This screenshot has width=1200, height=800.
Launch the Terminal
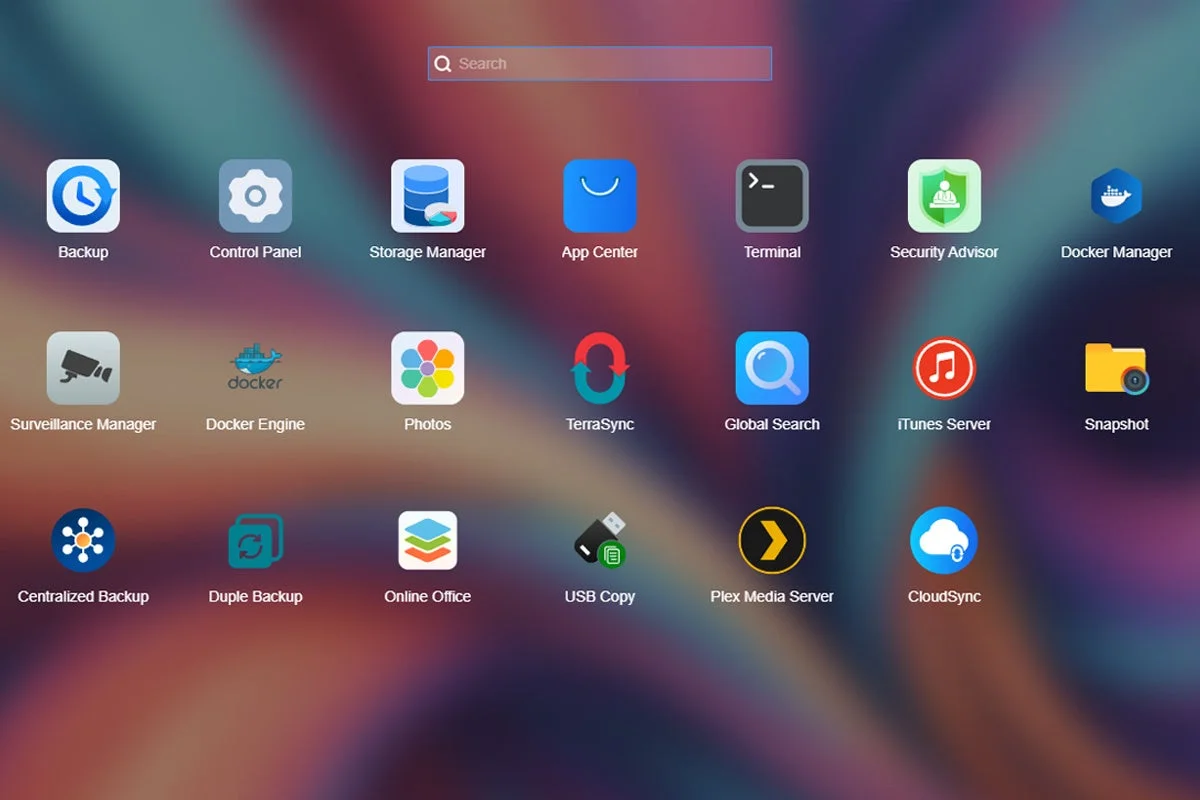click(771, 195)
